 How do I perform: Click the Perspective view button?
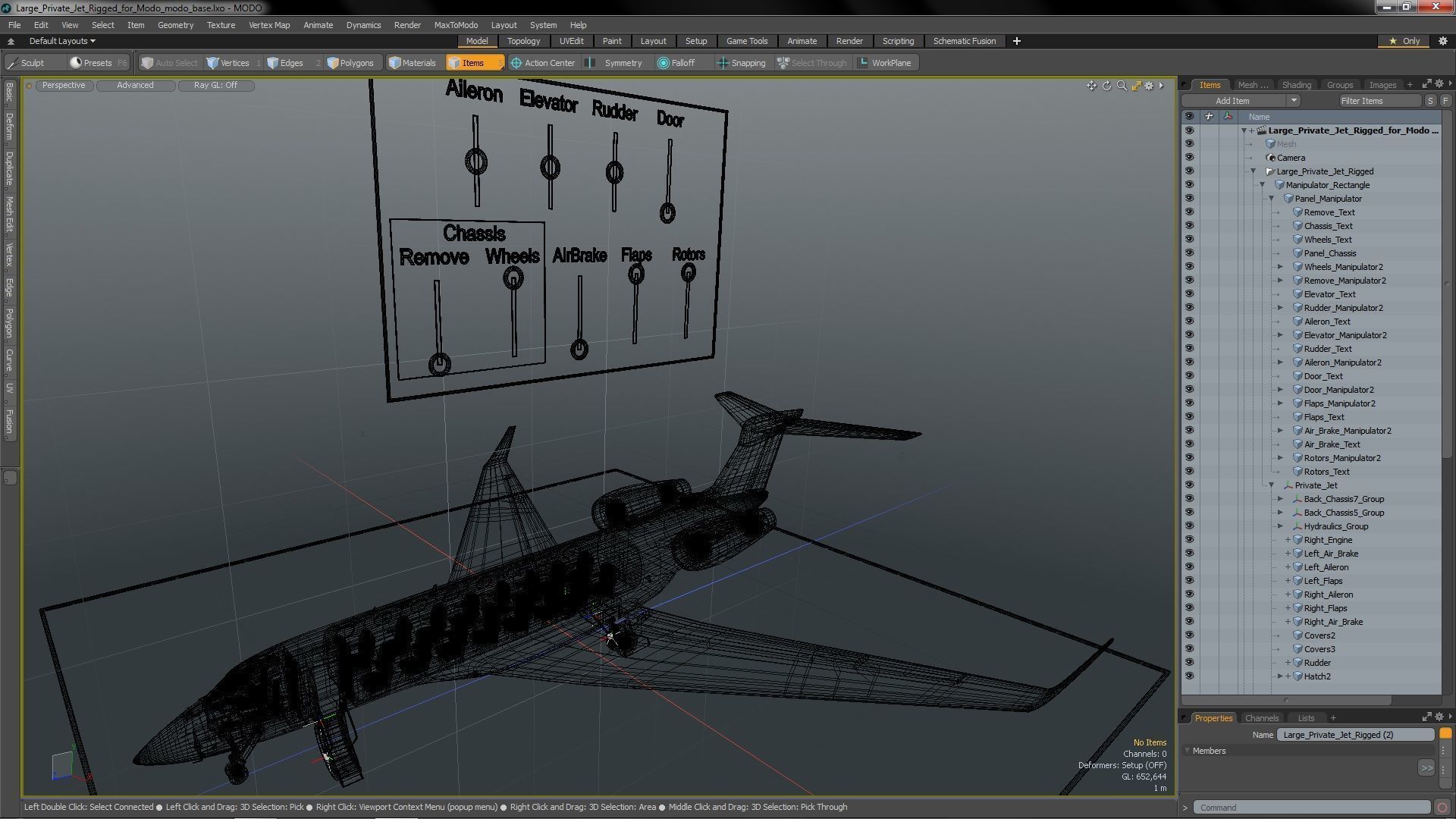64,86
